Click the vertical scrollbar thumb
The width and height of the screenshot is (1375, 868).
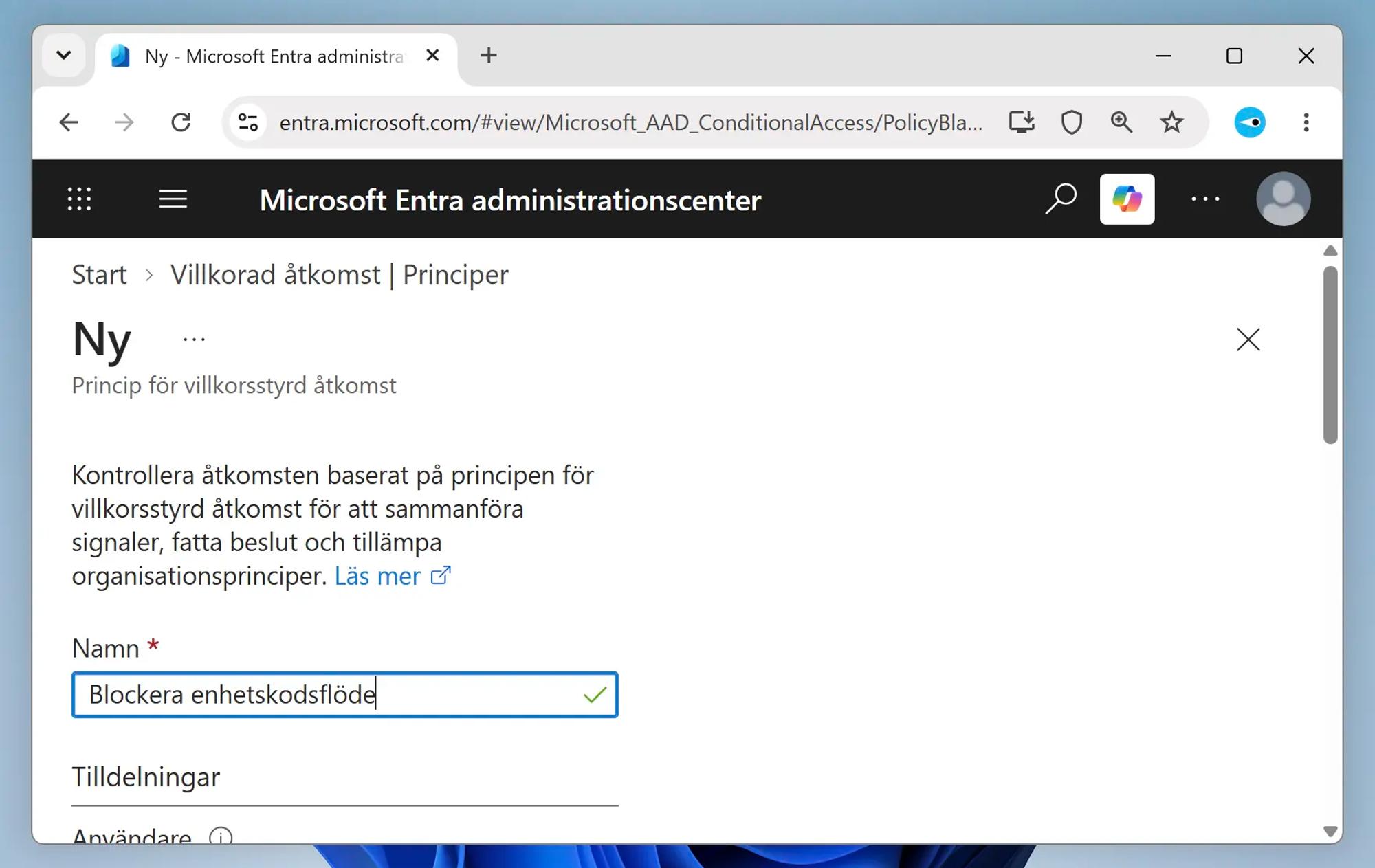(x=1330, y=355)
